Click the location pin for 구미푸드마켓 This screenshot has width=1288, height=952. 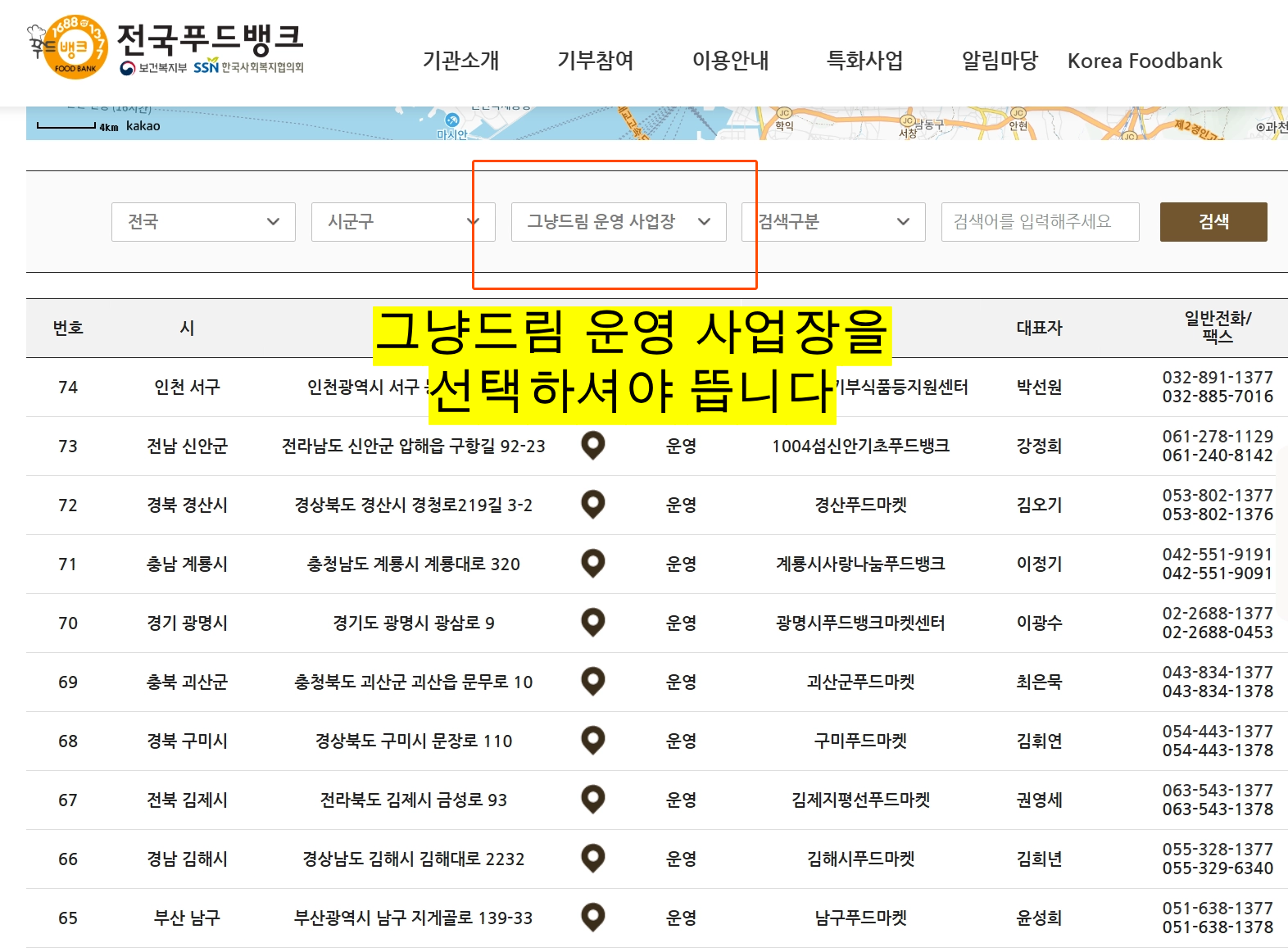pyautogui.click(x=592, y=741)
